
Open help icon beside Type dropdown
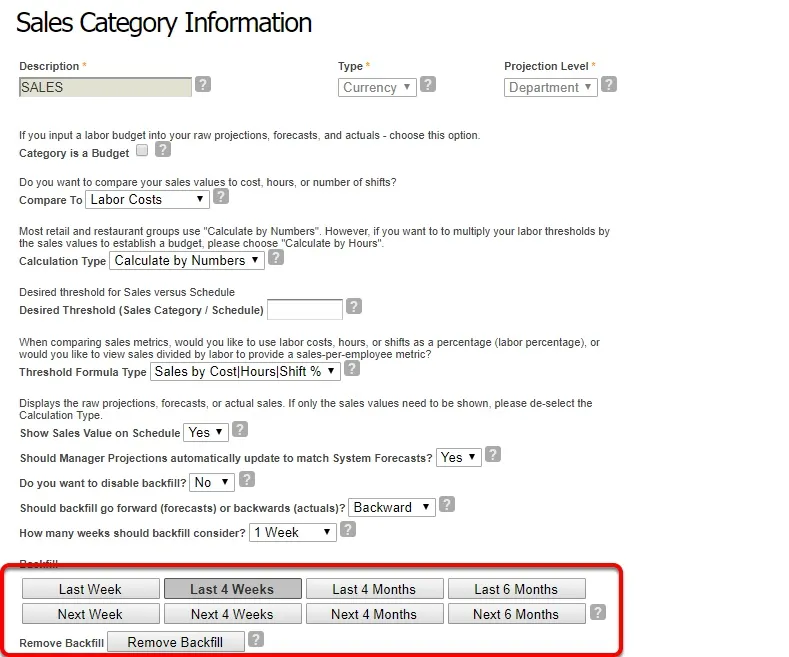coord(428,84)
